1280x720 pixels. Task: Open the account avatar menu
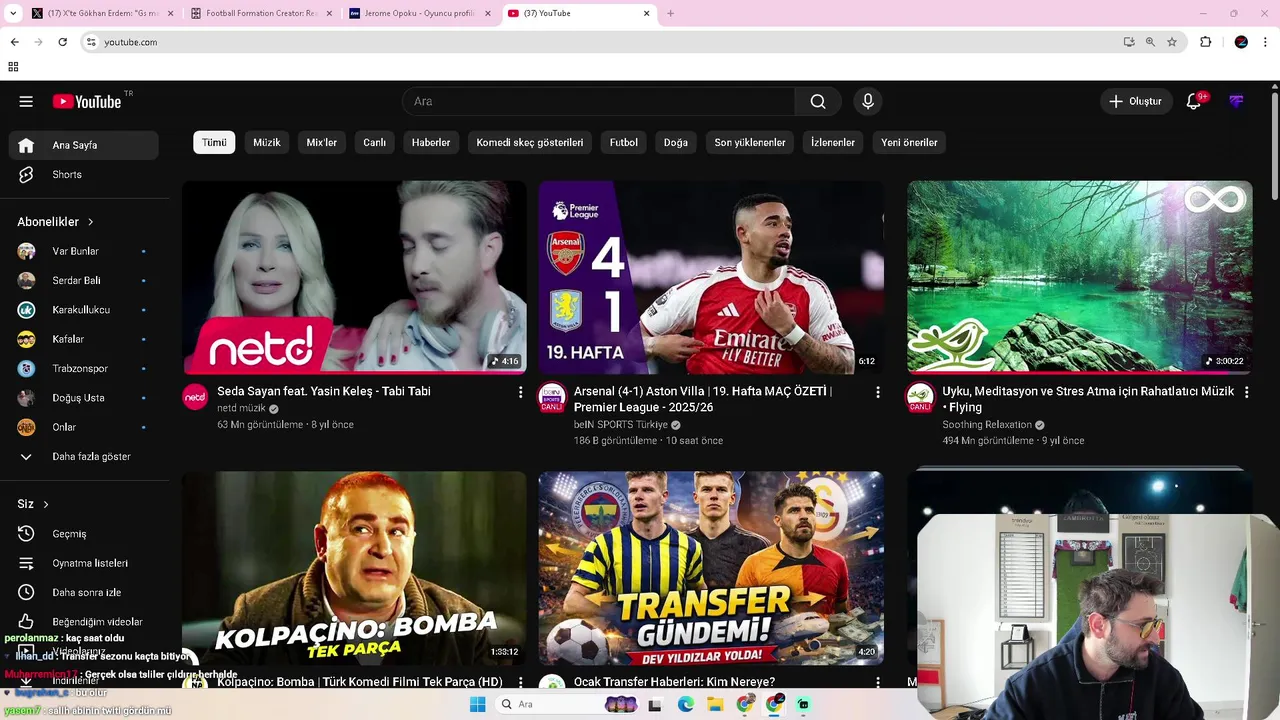point(1237,101)
